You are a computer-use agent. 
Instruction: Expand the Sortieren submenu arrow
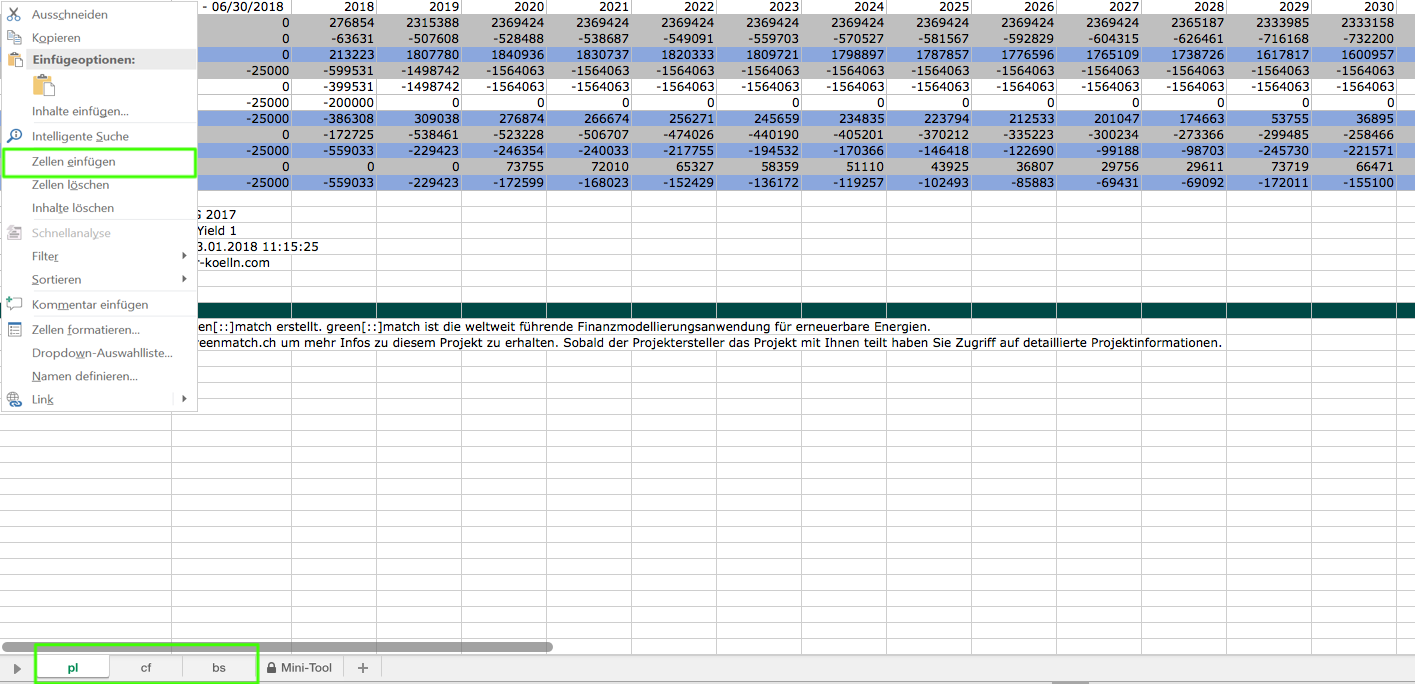click(184, 280)
